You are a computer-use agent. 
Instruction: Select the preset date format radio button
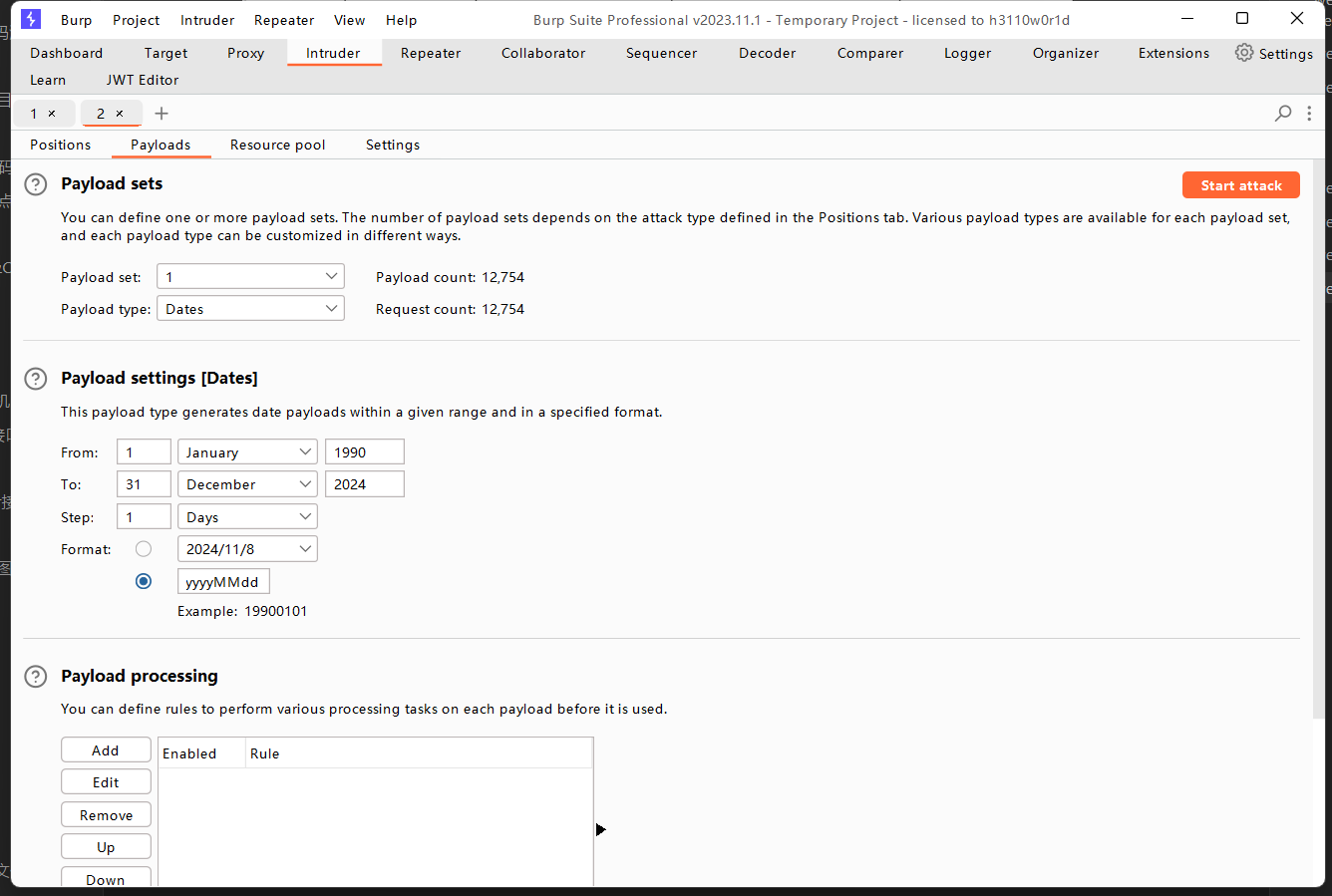point(144,549)
